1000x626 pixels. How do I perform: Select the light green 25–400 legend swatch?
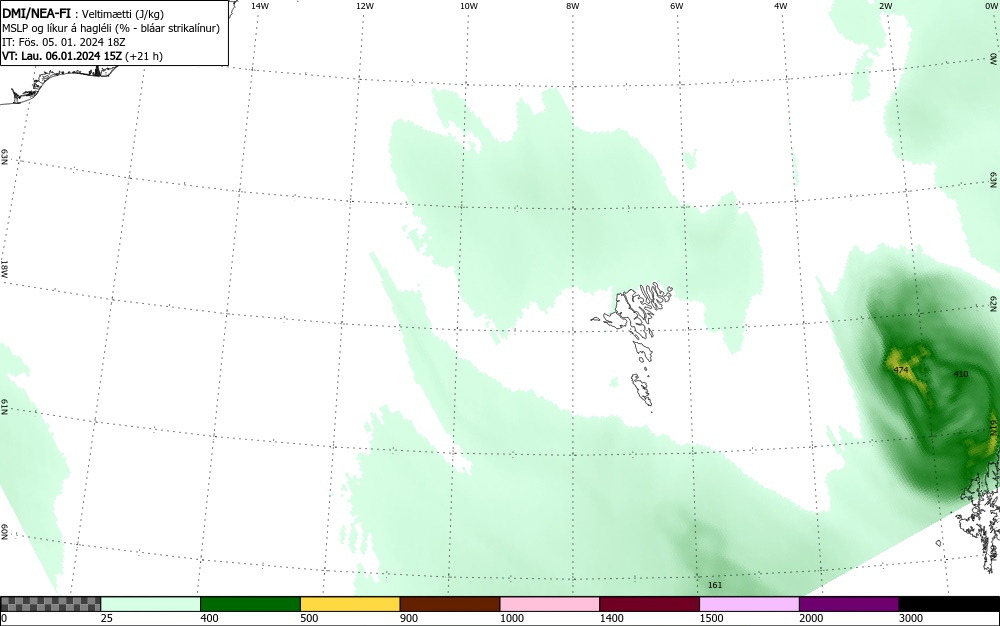tap(151, 604)
